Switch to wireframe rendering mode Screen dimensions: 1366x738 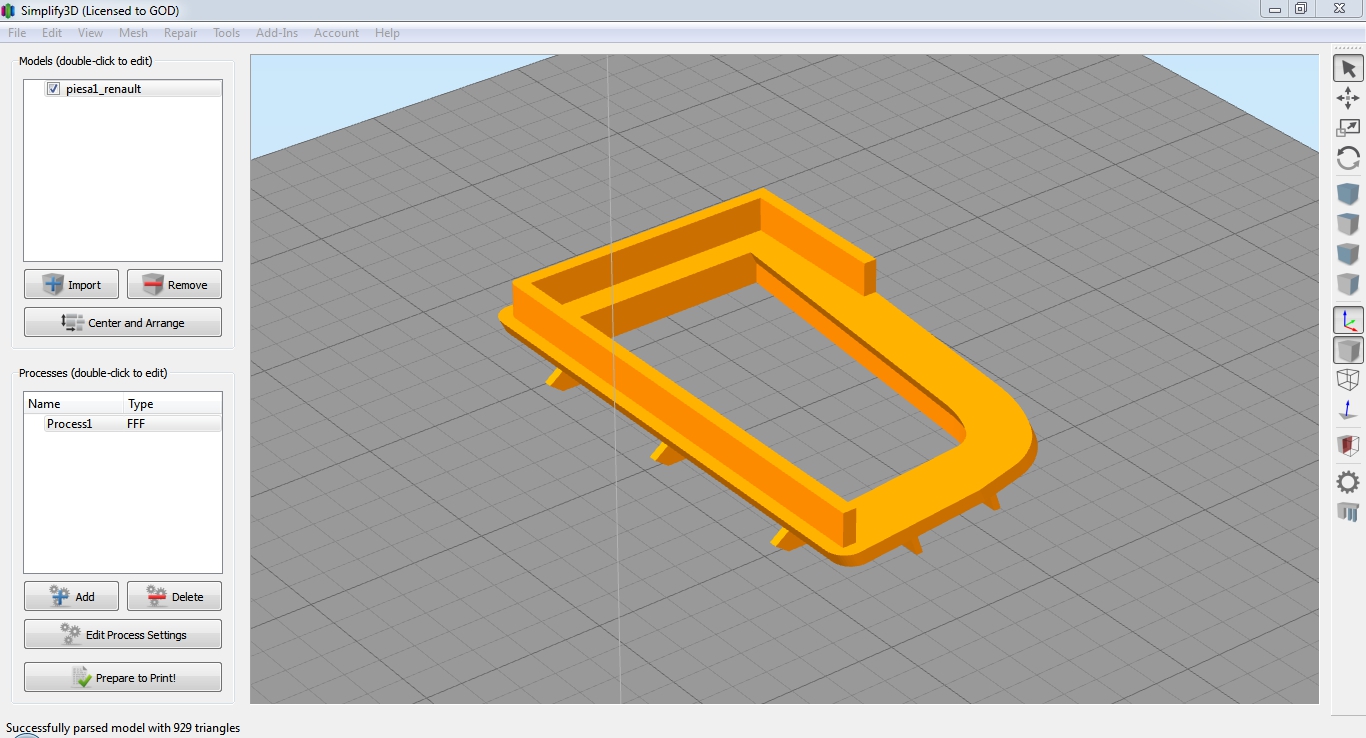tap(1348, 380)
